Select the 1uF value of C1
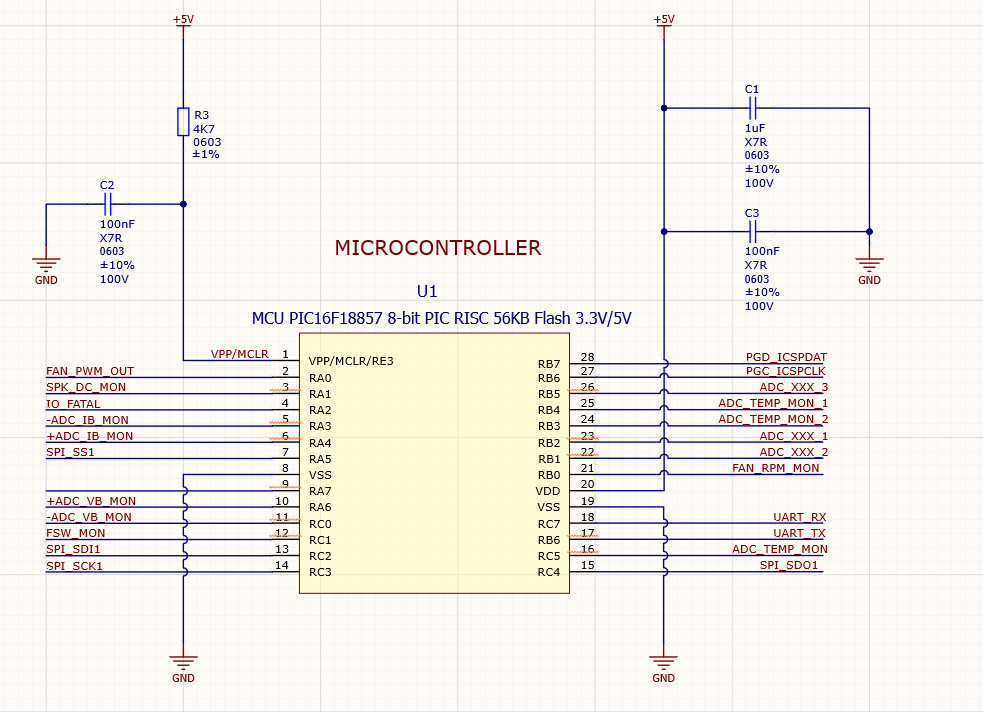The height and width of the screenshot is (712, 983). point(755,128)
